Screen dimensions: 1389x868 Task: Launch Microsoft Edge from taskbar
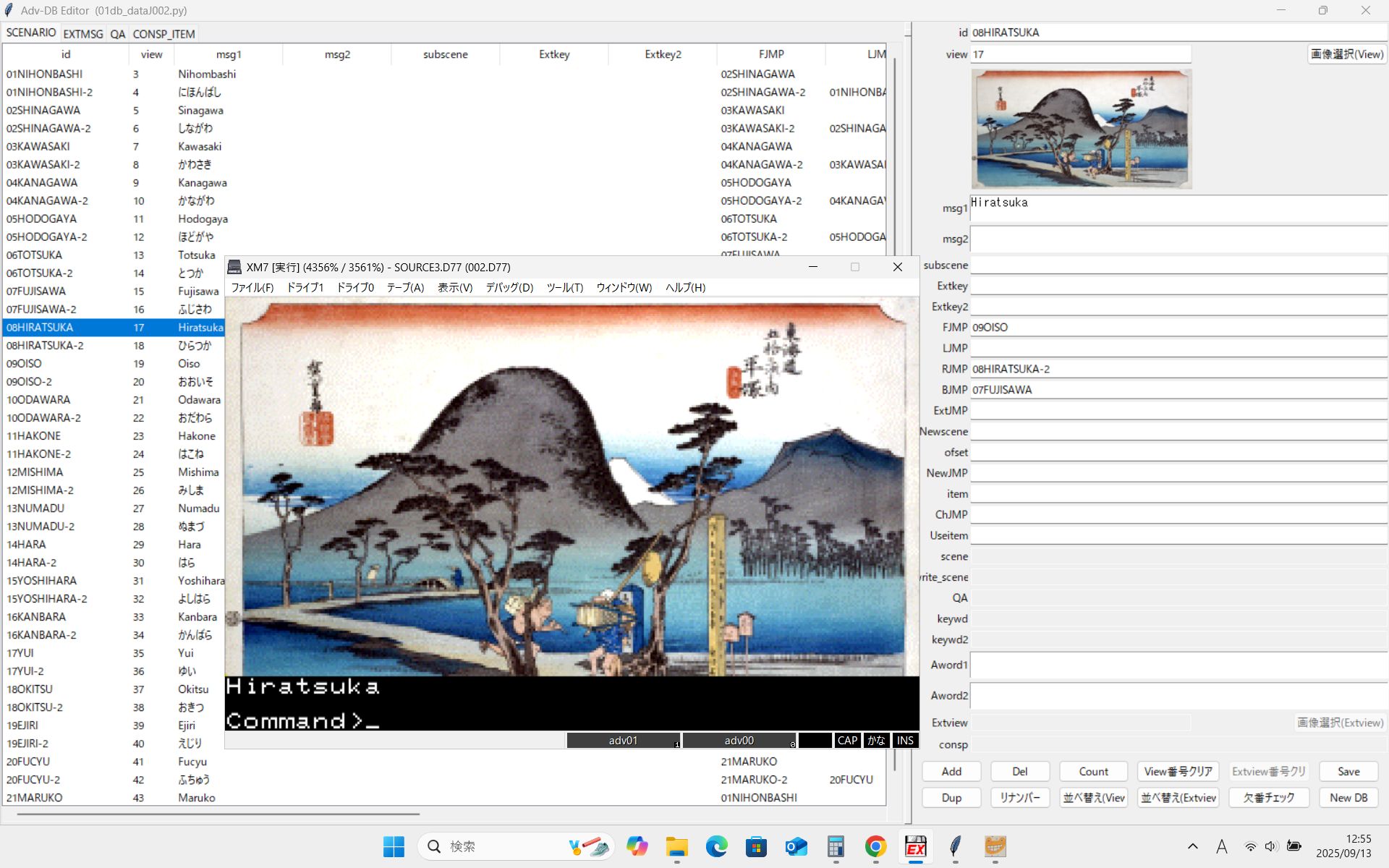(x=717, y=846)
